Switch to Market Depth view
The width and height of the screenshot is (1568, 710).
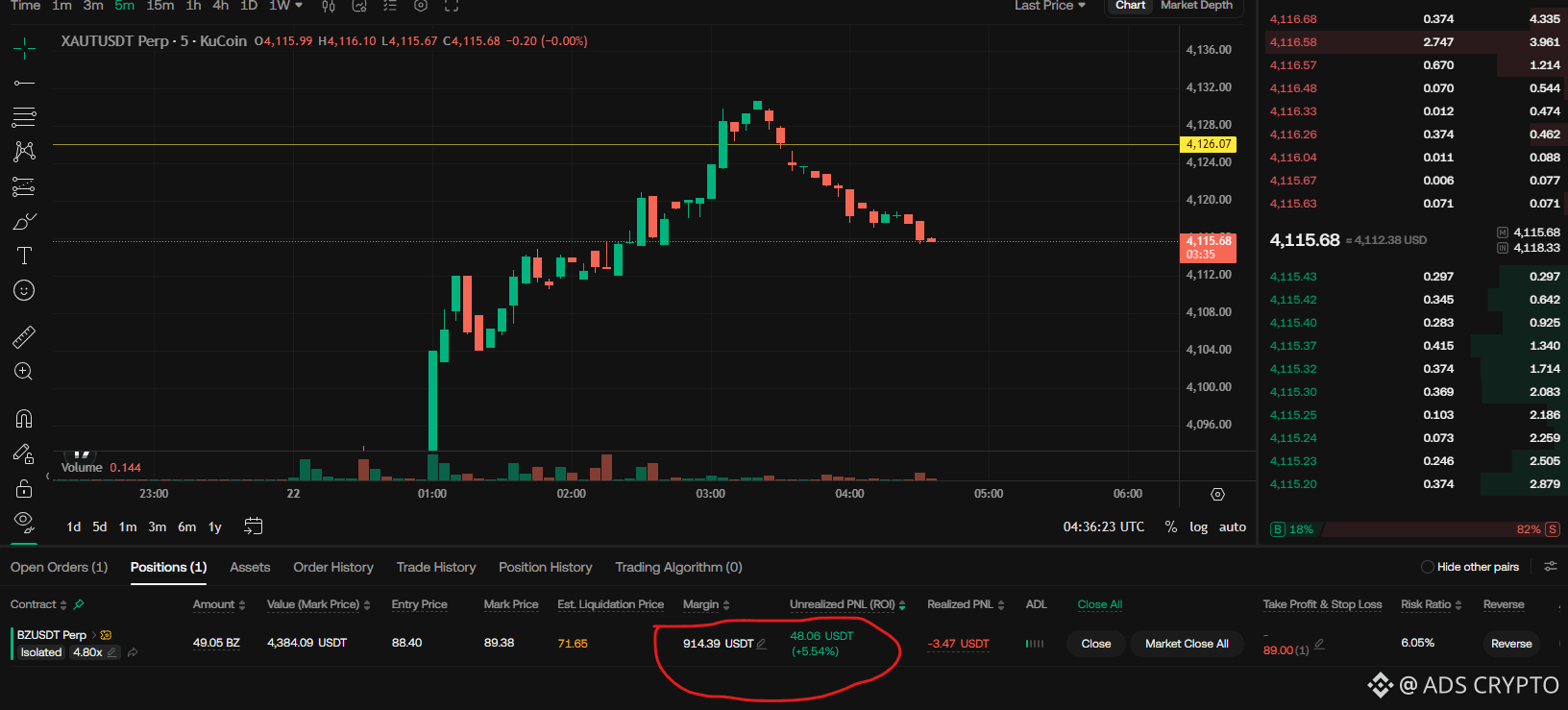tap(1196, 5)
